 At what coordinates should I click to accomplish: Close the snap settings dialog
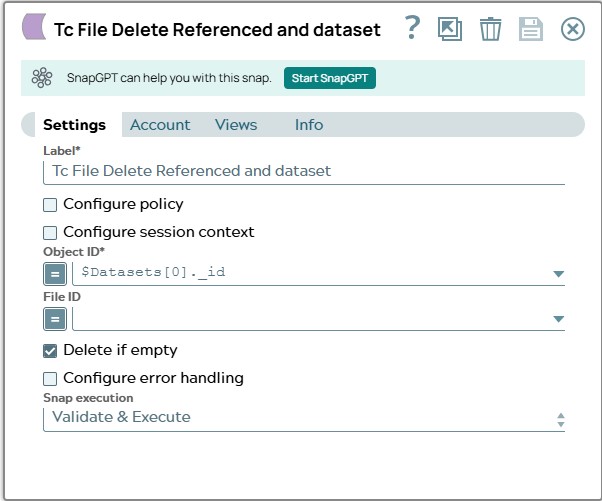[572, 29]
